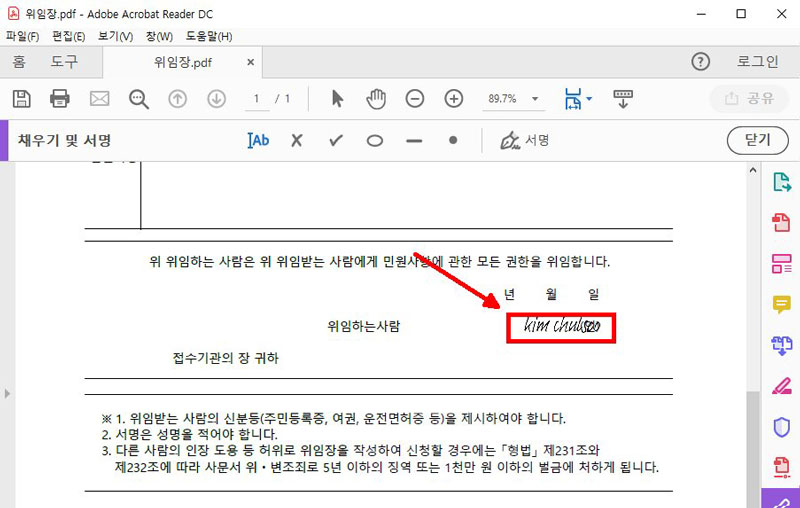Open the 서명 signature dropdown
Viewport: 800px width, 508px height.
[x=525, y=140]
